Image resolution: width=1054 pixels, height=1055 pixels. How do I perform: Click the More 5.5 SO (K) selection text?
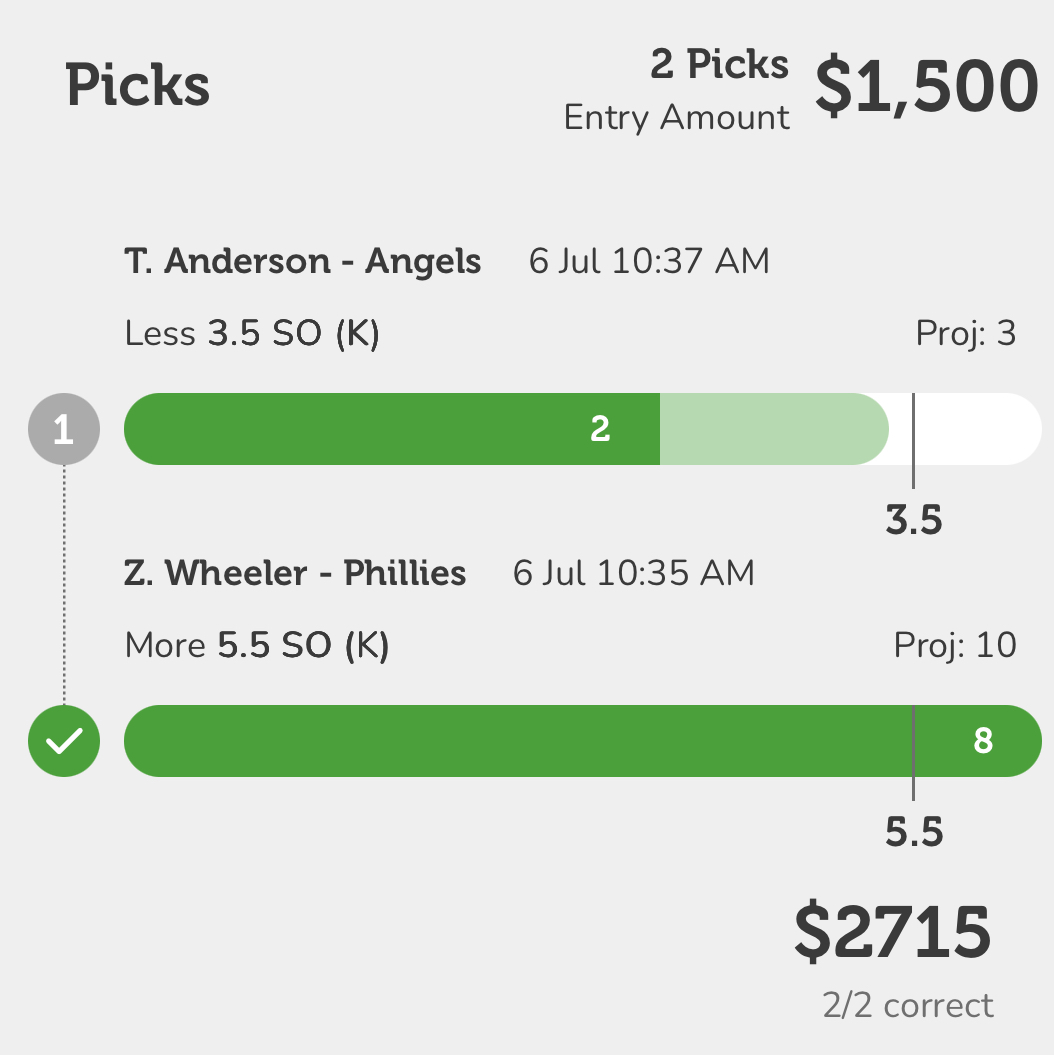point(257,646)
